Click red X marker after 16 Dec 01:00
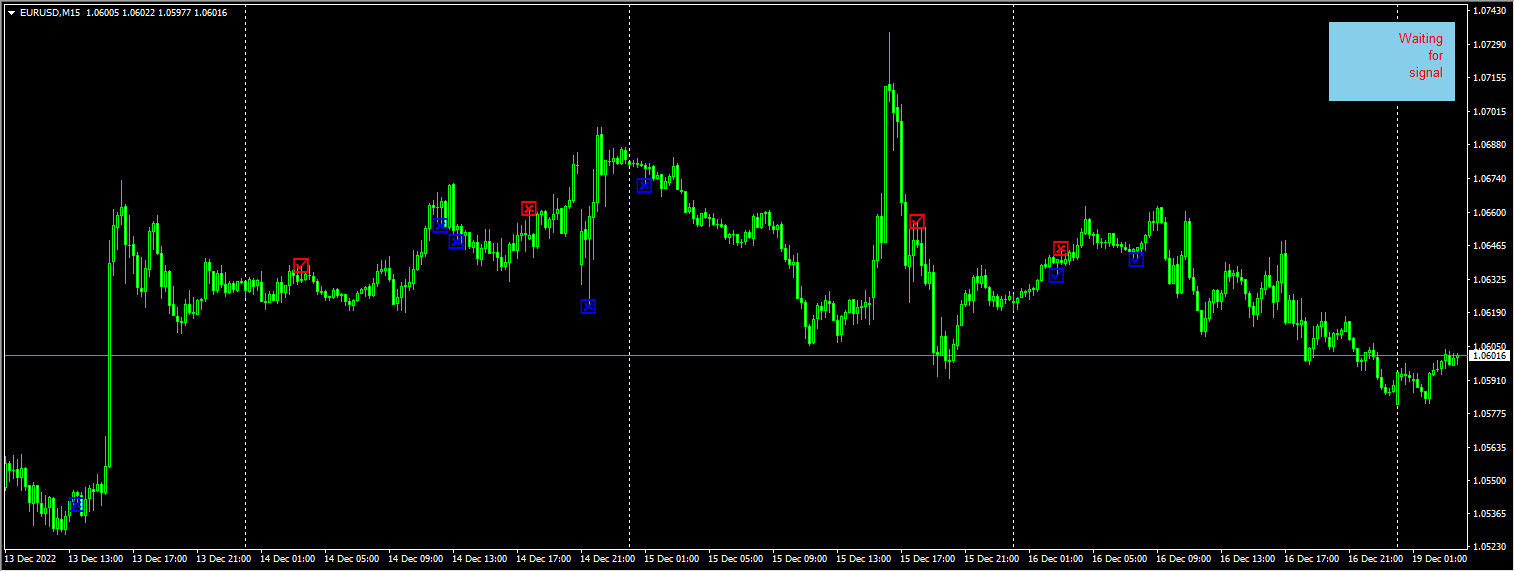 coord(1061,248)
